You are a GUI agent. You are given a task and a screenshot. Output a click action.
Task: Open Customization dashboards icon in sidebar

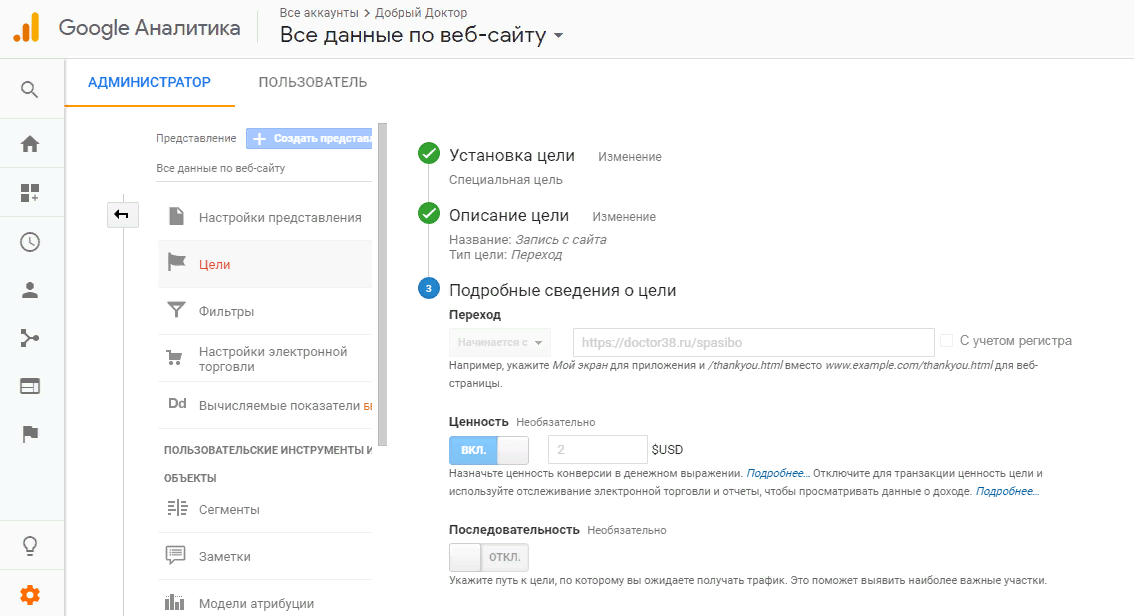click(x=30, y=193)
